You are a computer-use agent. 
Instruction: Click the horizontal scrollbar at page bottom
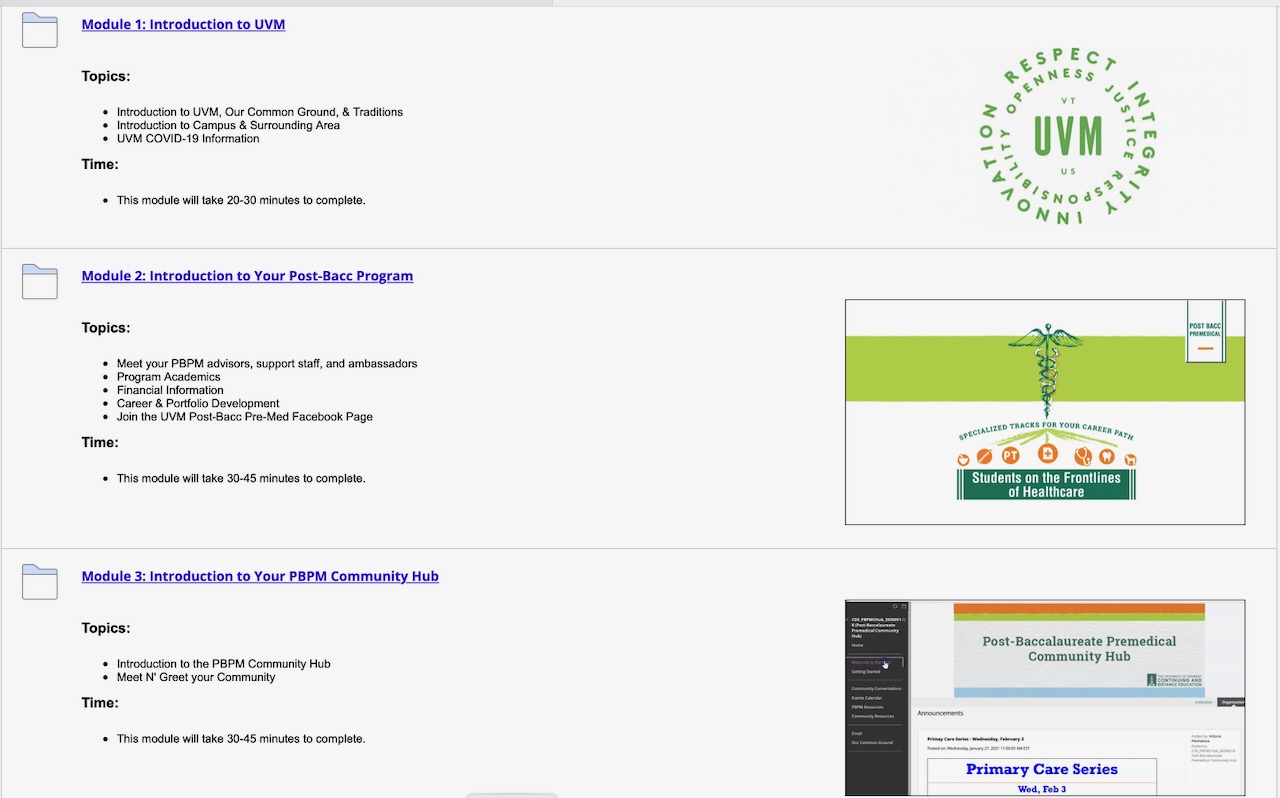pos(511,793)
